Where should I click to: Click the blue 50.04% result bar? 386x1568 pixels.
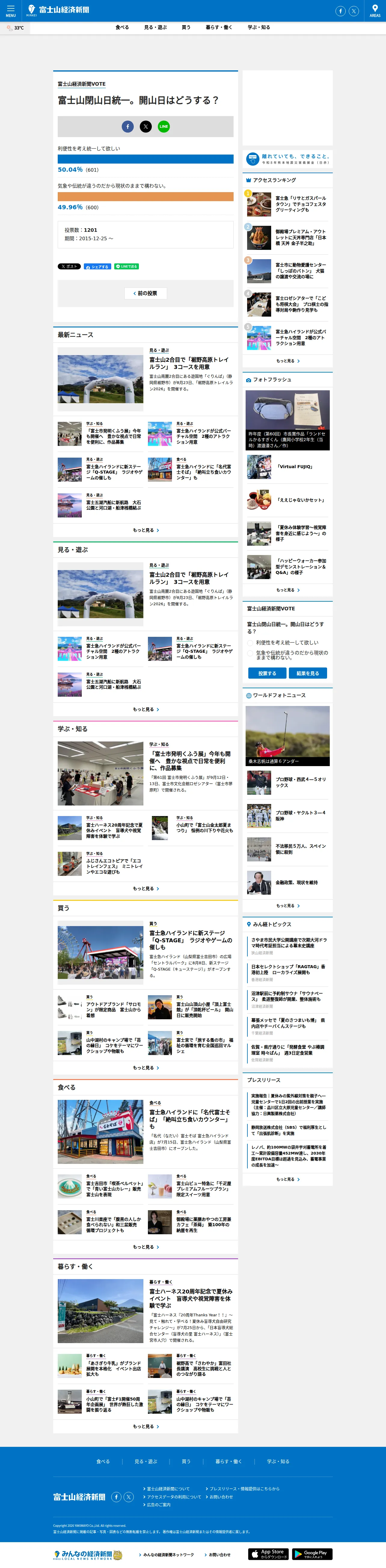pyautogui.click(x=146, y=159)
